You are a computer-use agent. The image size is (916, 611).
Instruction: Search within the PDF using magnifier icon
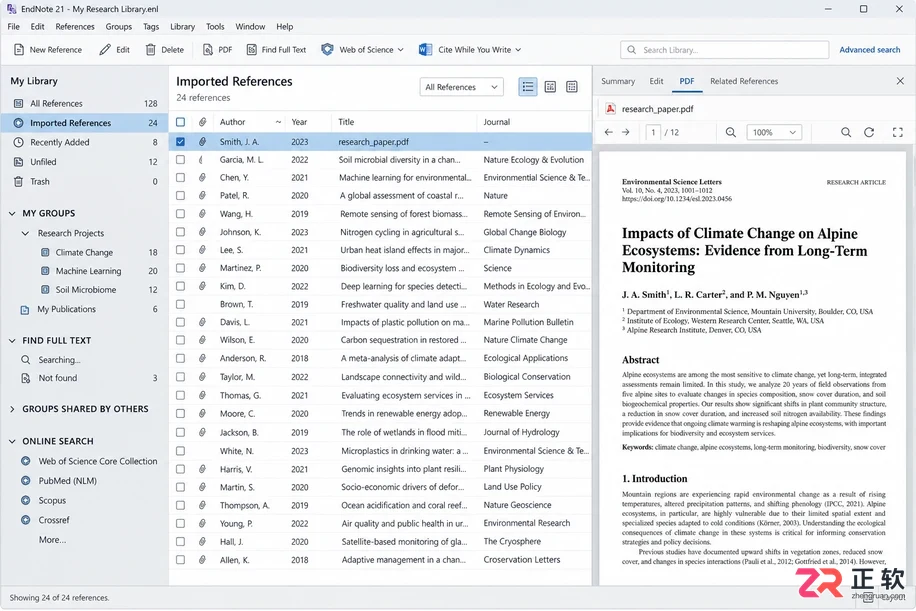[845, 133]
